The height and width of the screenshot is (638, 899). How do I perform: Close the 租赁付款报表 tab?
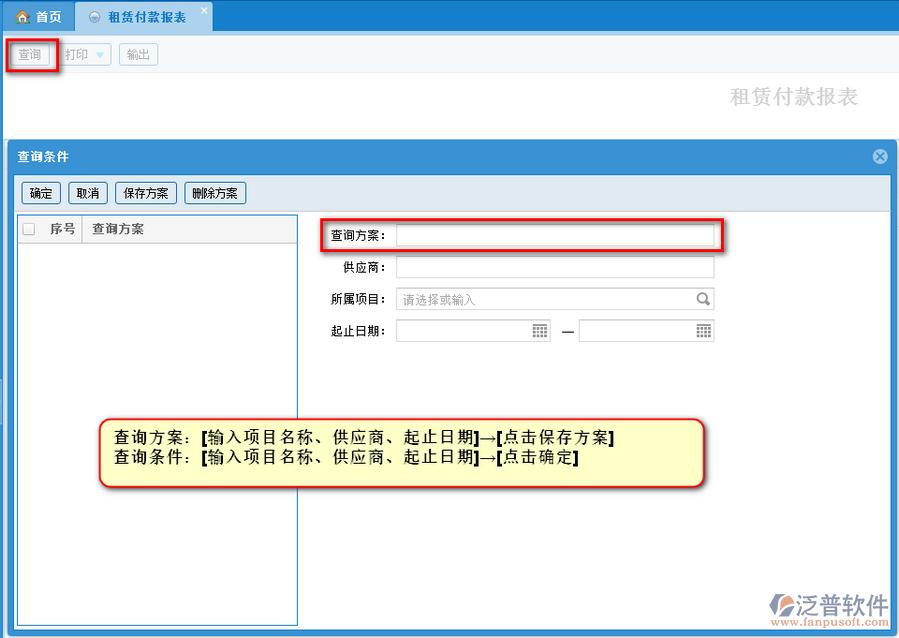(204, 10)
